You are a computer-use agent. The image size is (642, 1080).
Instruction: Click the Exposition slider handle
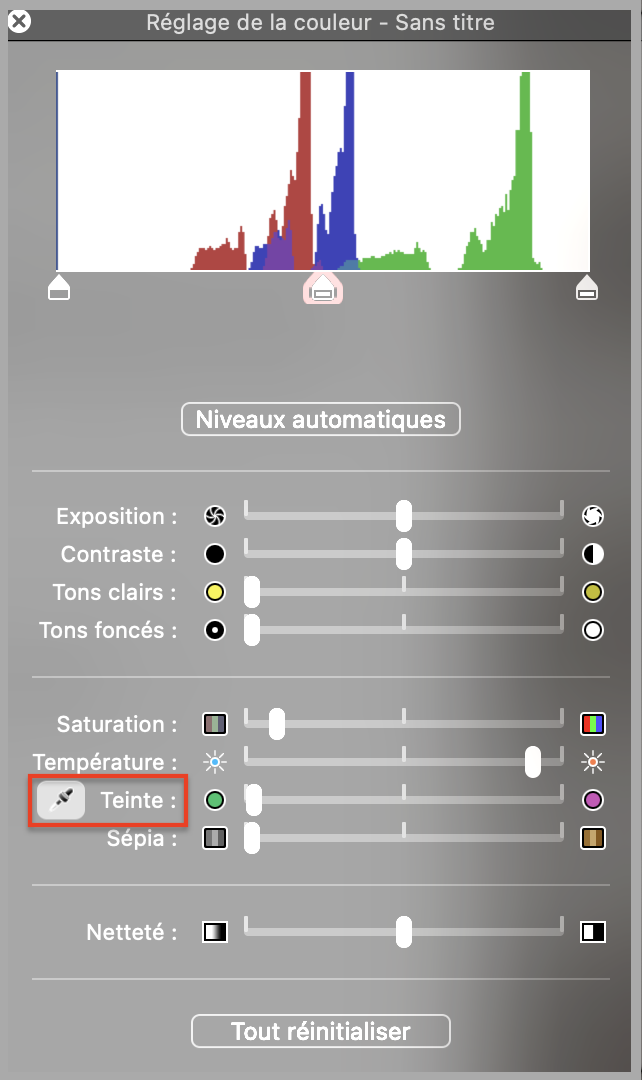(403, 516)
